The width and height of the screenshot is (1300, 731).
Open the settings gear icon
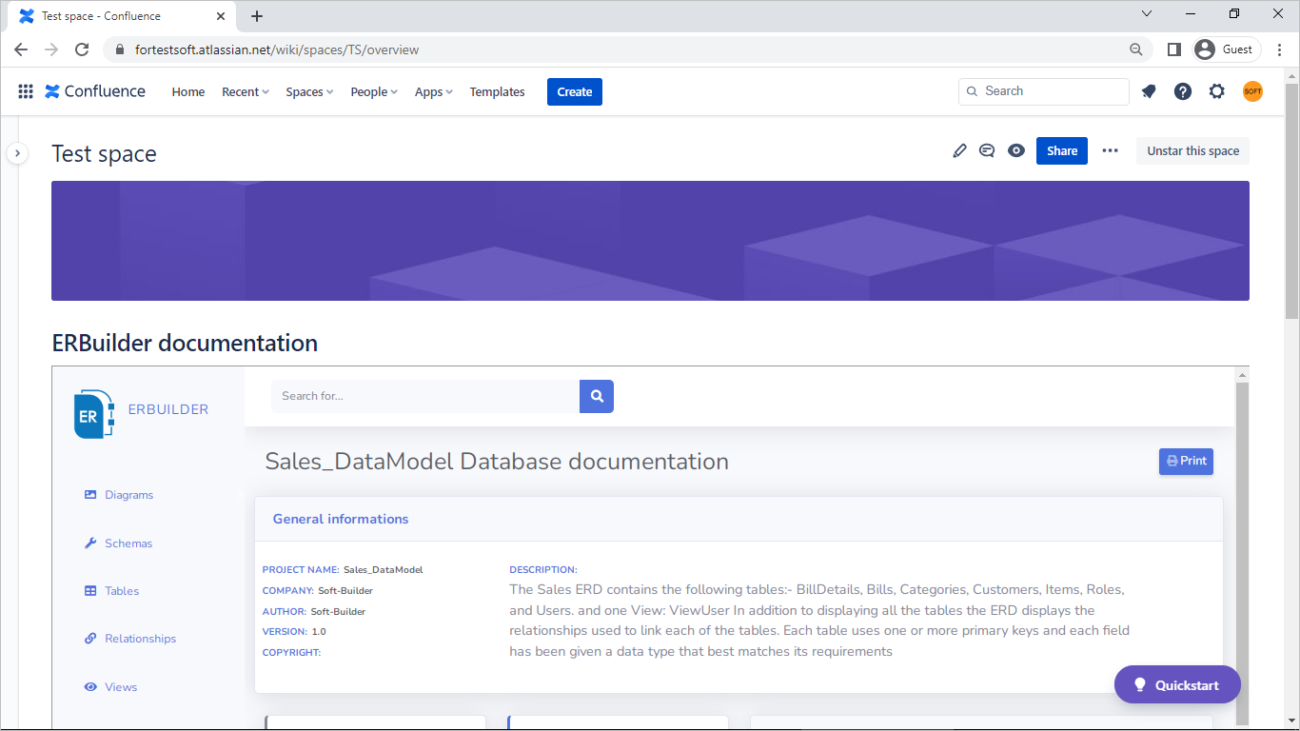(x=1217, y=91)
